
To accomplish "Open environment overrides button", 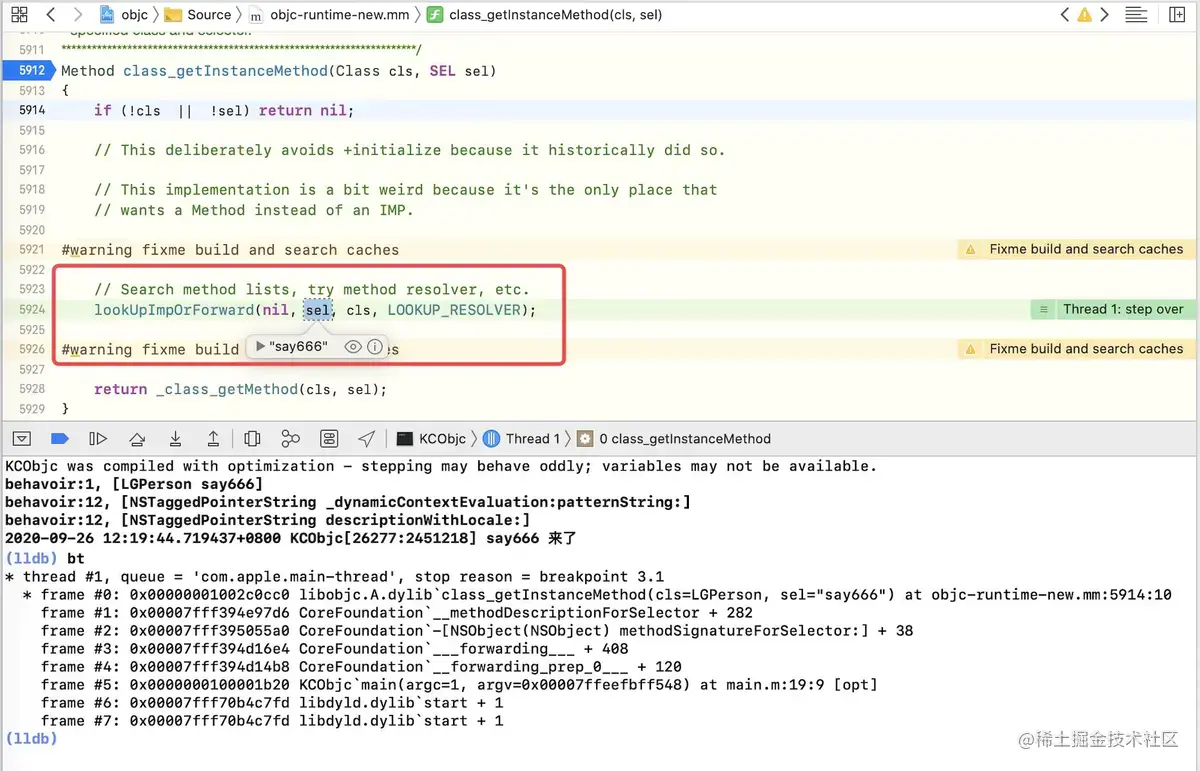I will [x=329, y=438].
